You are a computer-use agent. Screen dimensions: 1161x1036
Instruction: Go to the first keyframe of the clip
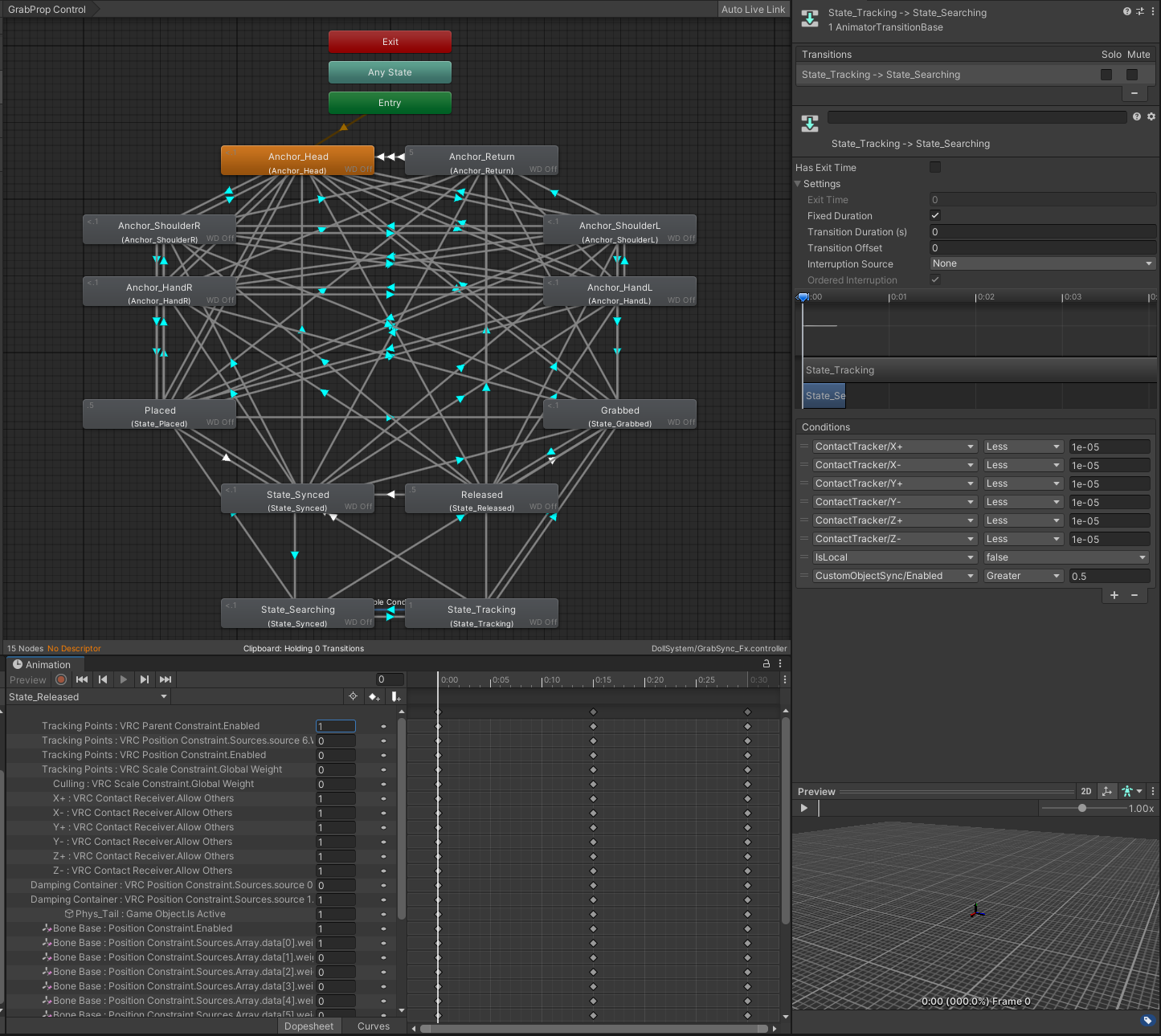click(x=82, y=679)
